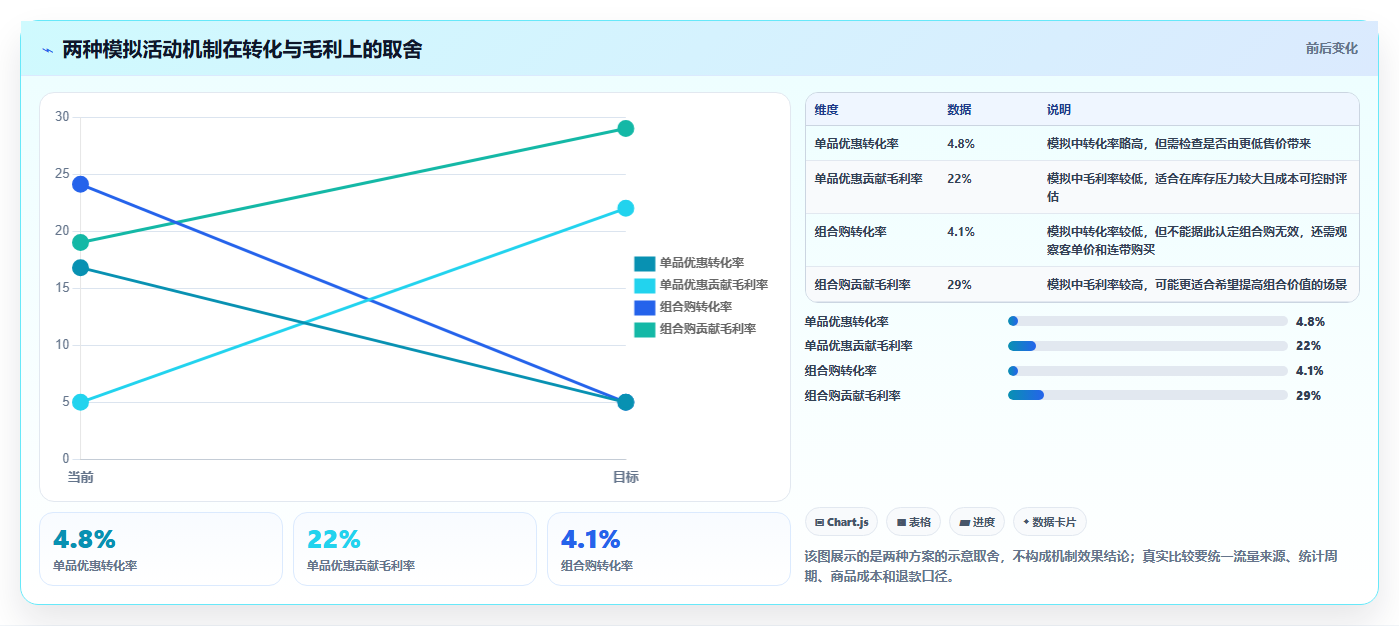Click legend label 单品优惠转化率
The width and height of the screenshot is (1399, 626).
[x=701, y=264]
